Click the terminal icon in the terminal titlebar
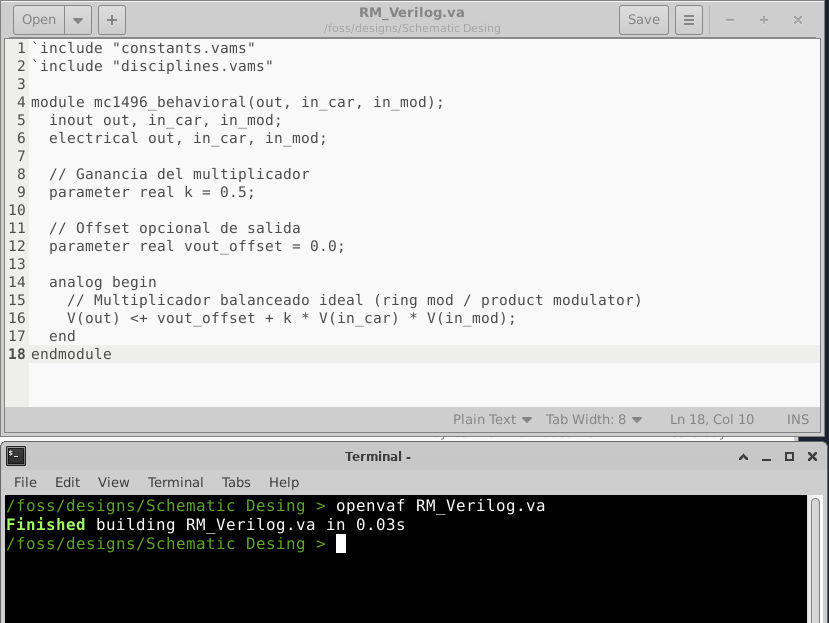 click(14, 456)
